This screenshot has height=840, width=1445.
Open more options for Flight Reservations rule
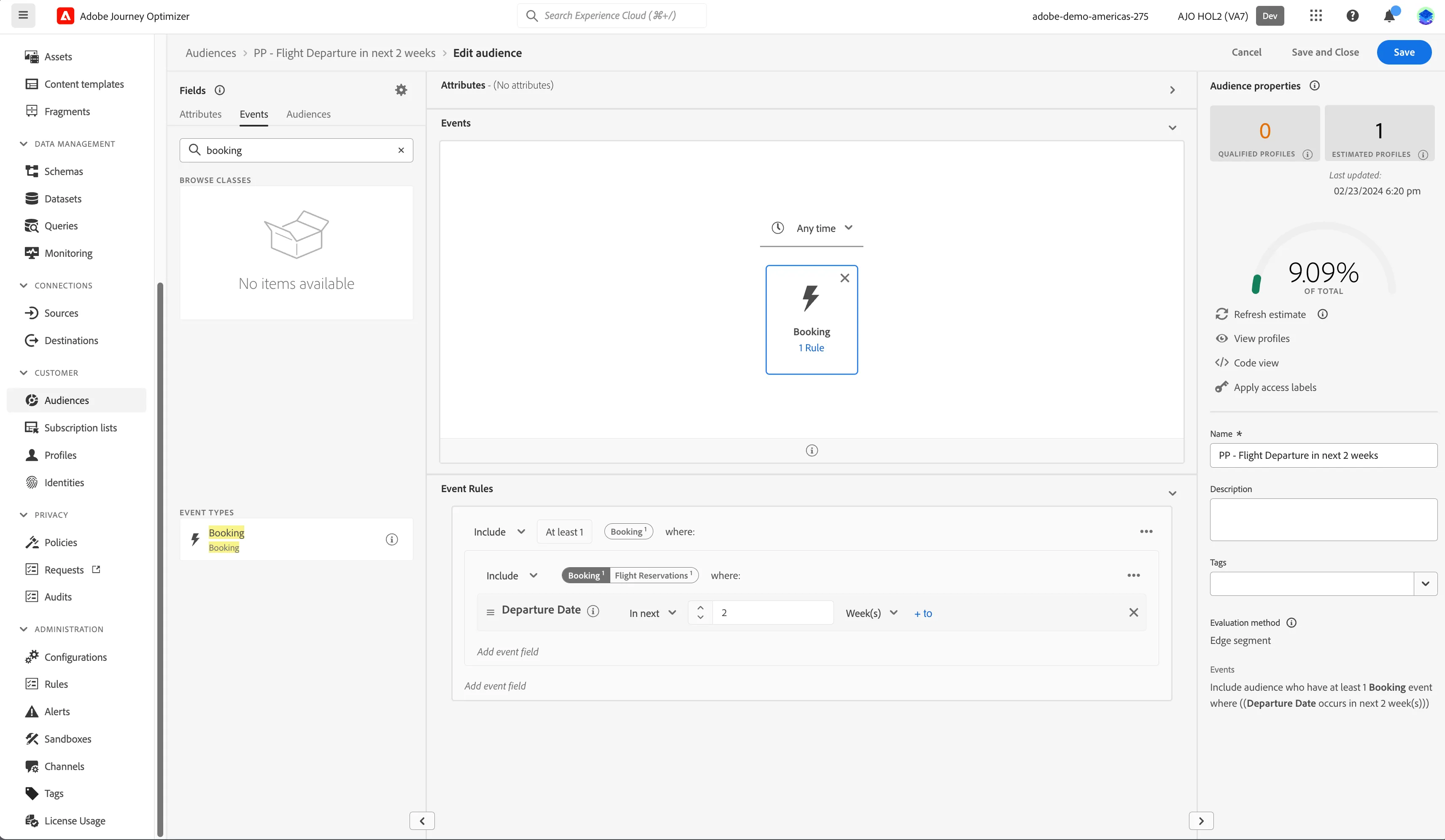(x=1133, y=575)
